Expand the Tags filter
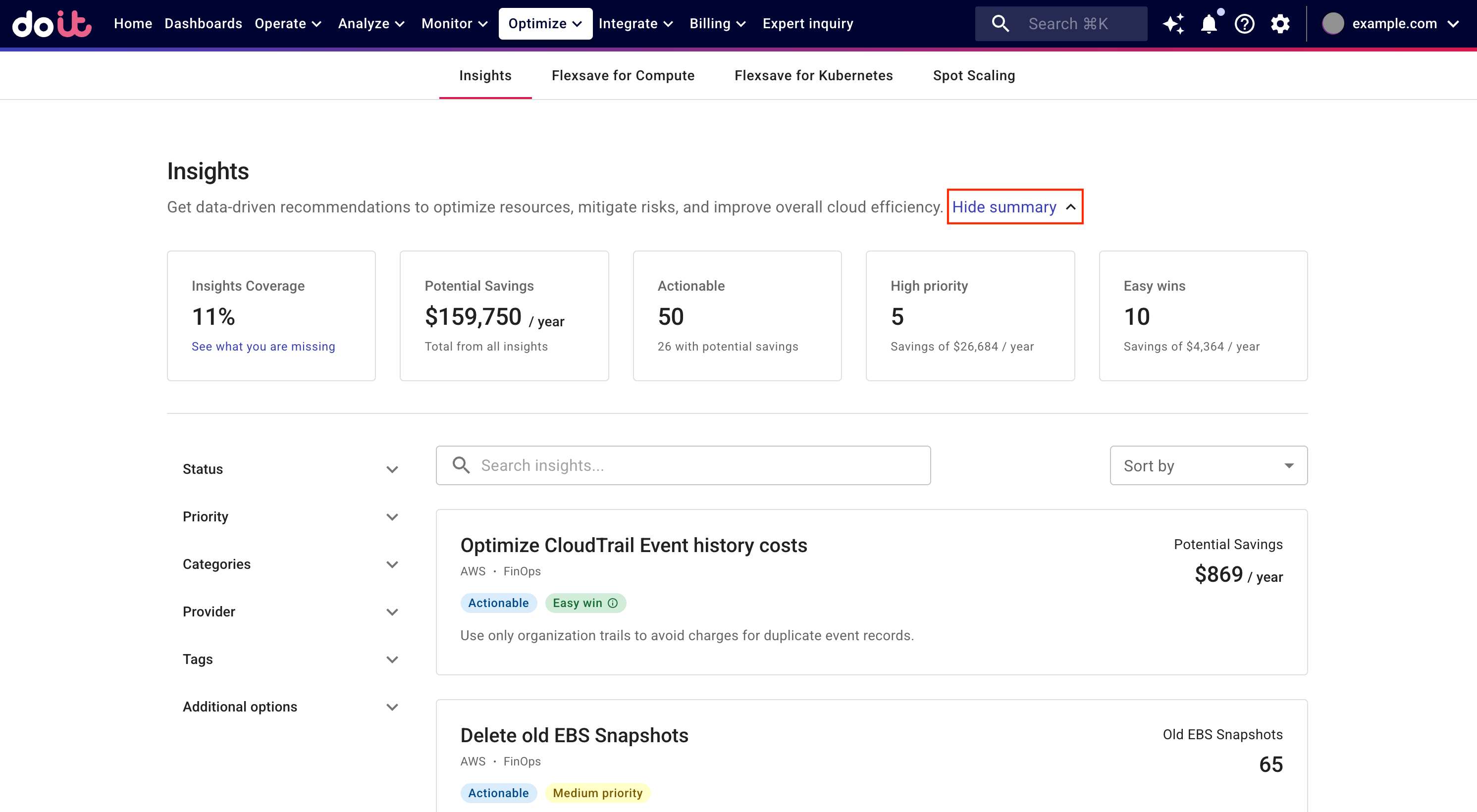1477x812 pixels. (290, 659)
